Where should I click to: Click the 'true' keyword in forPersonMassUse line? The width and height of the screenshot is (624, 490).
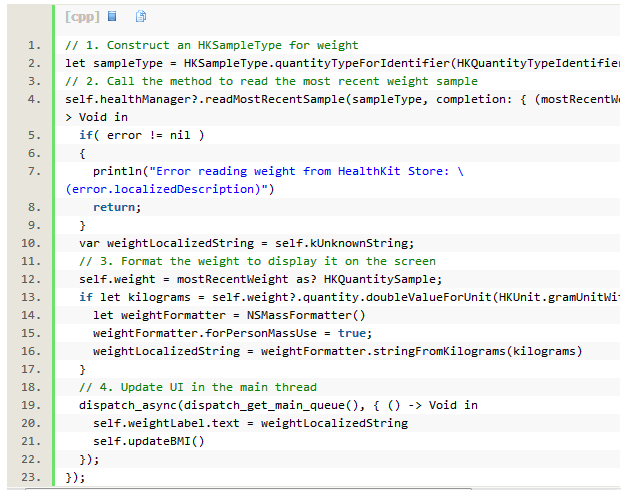coord(350,333)
